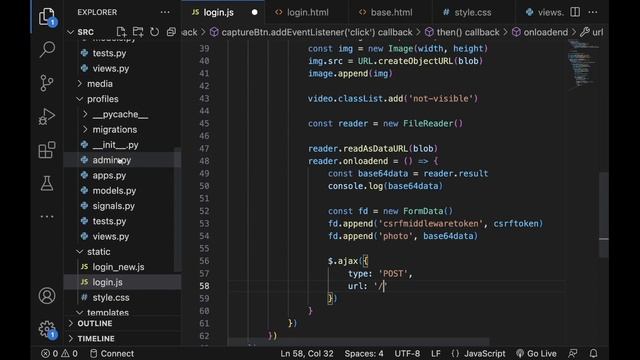Open editor more actions ellipsis

pos(593,12)
